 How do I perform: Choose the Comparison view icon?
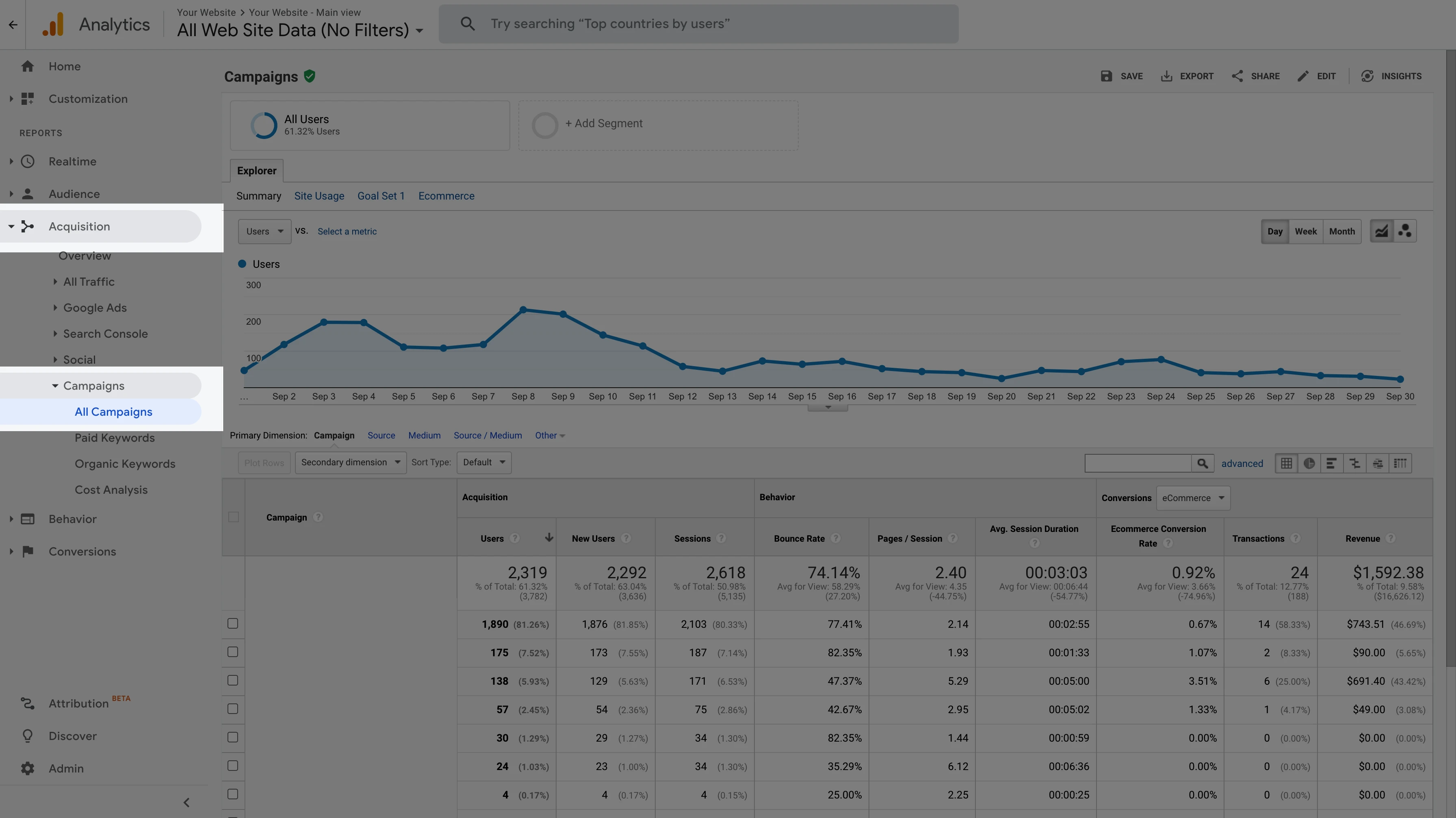point(1354,463)
